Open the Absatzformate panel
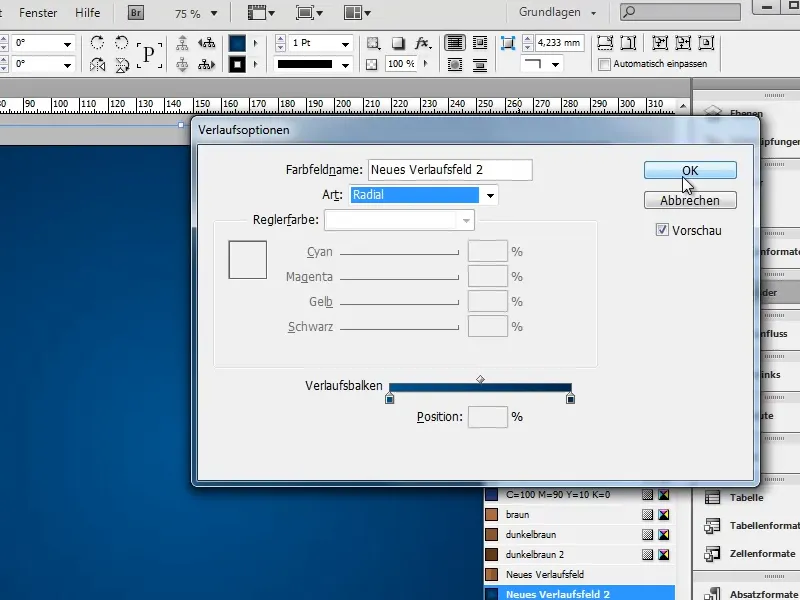 click(x=752, y=593)
